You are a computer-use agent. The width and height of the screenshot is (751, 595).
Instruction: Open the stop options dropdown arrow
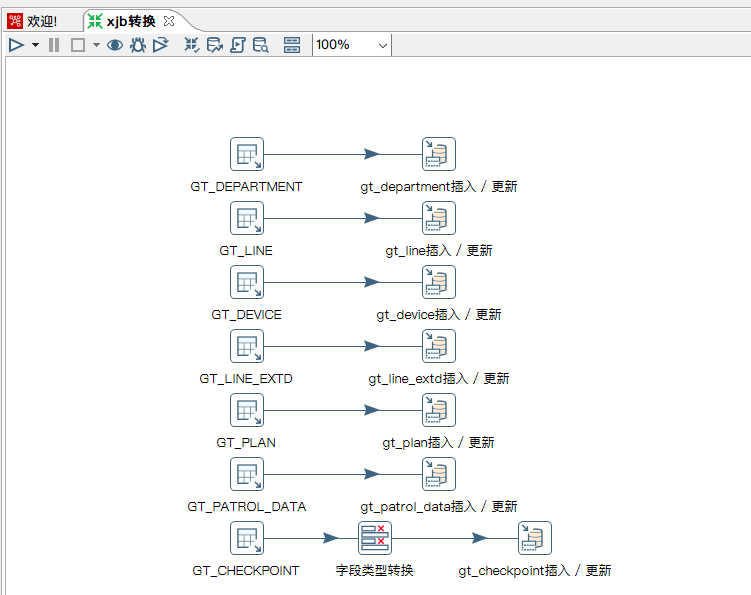tap(96, 45)
